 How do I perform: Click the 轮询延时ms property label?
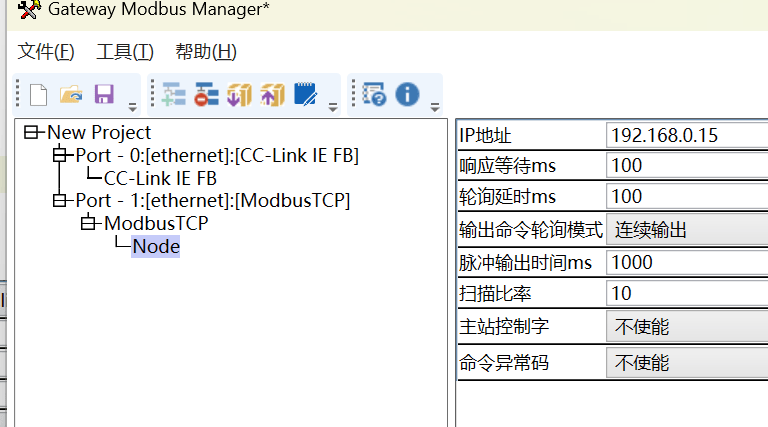click(x=507, y=196)
